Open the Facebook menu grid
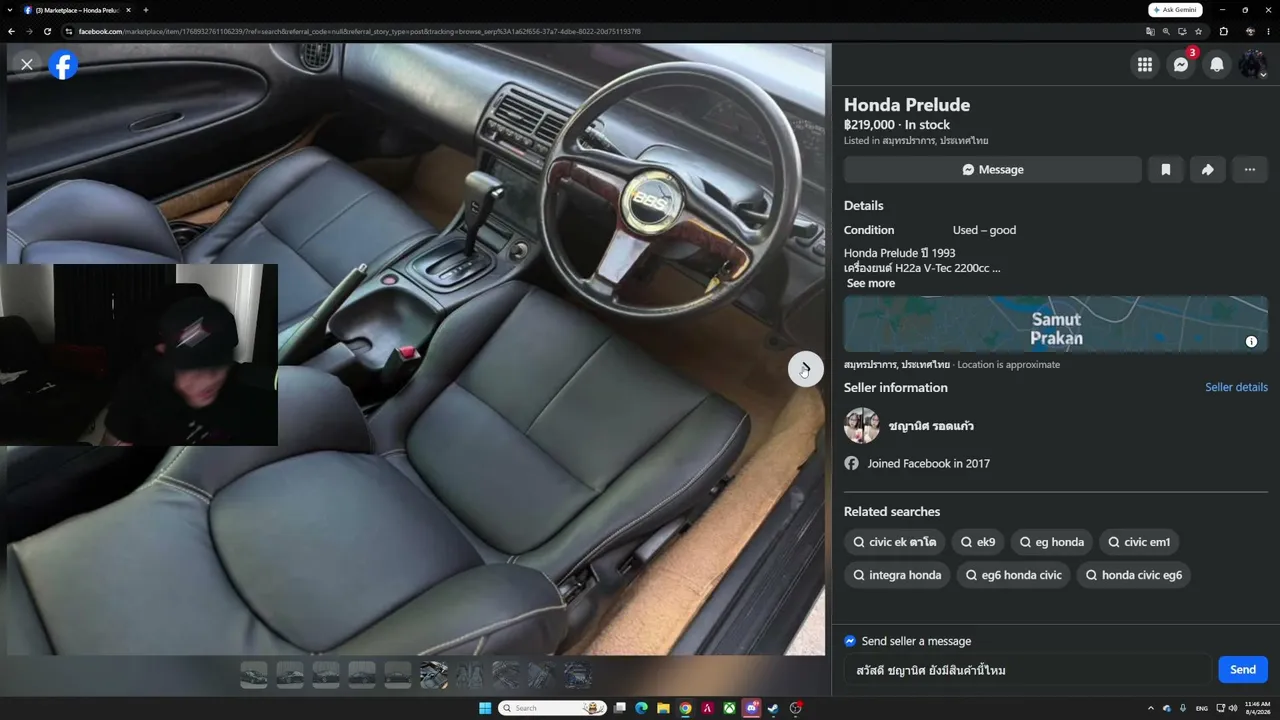The height and width of the screenshot is (720, 1280). 1145,65
